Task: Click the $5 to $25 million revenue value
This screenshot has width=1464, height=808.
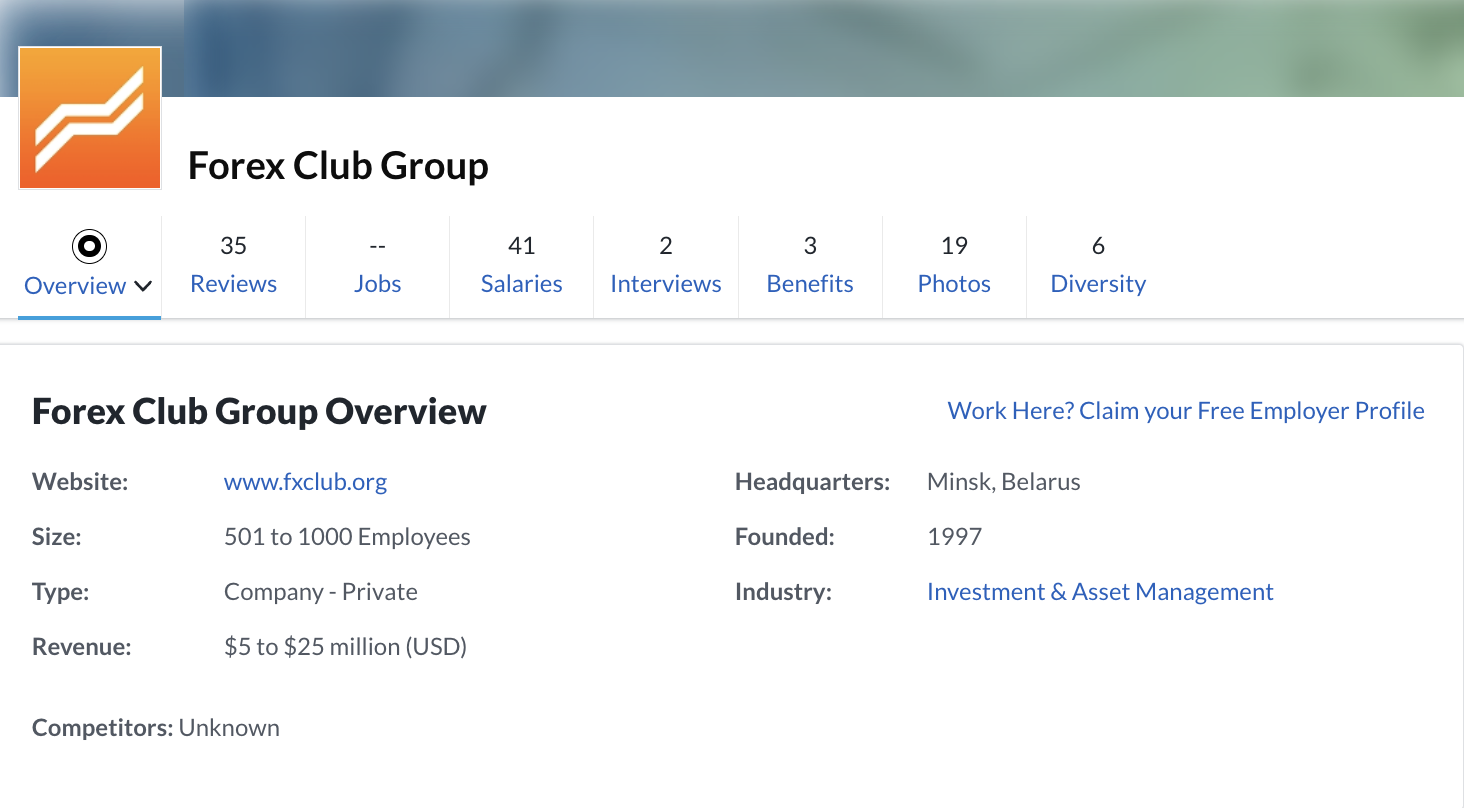Action: 345,647
